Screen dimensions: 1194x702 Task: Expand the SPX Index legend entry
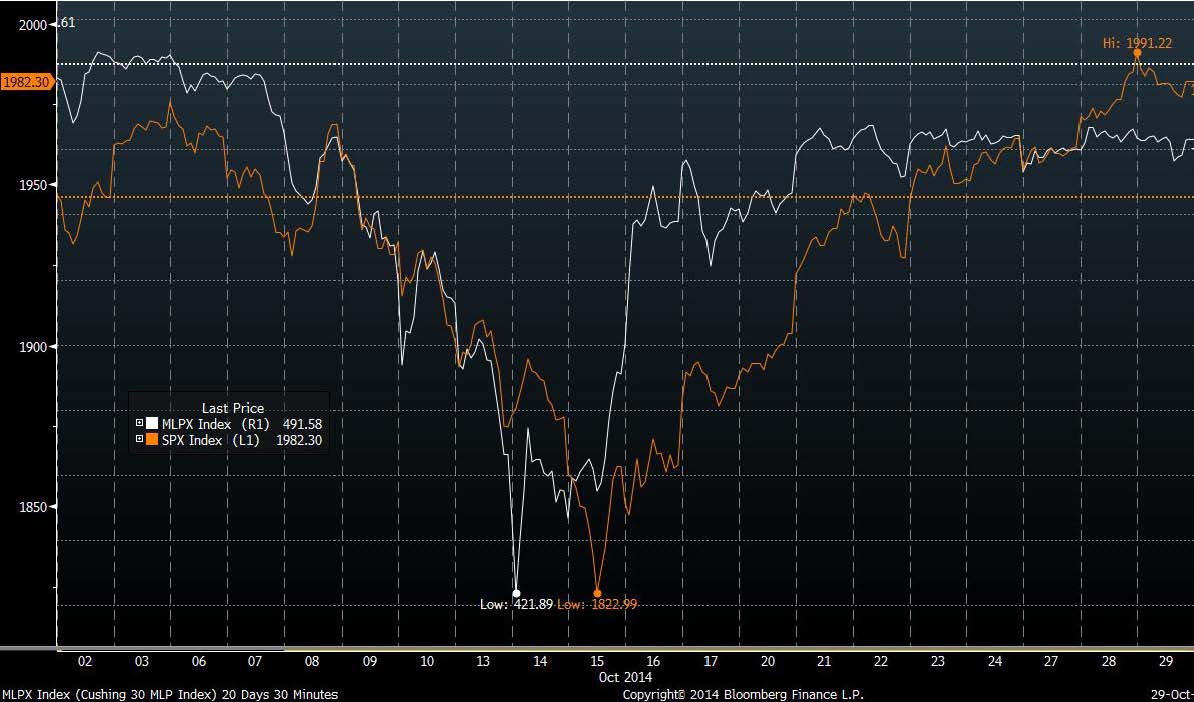pyautogui.click(x=140, y=440)
